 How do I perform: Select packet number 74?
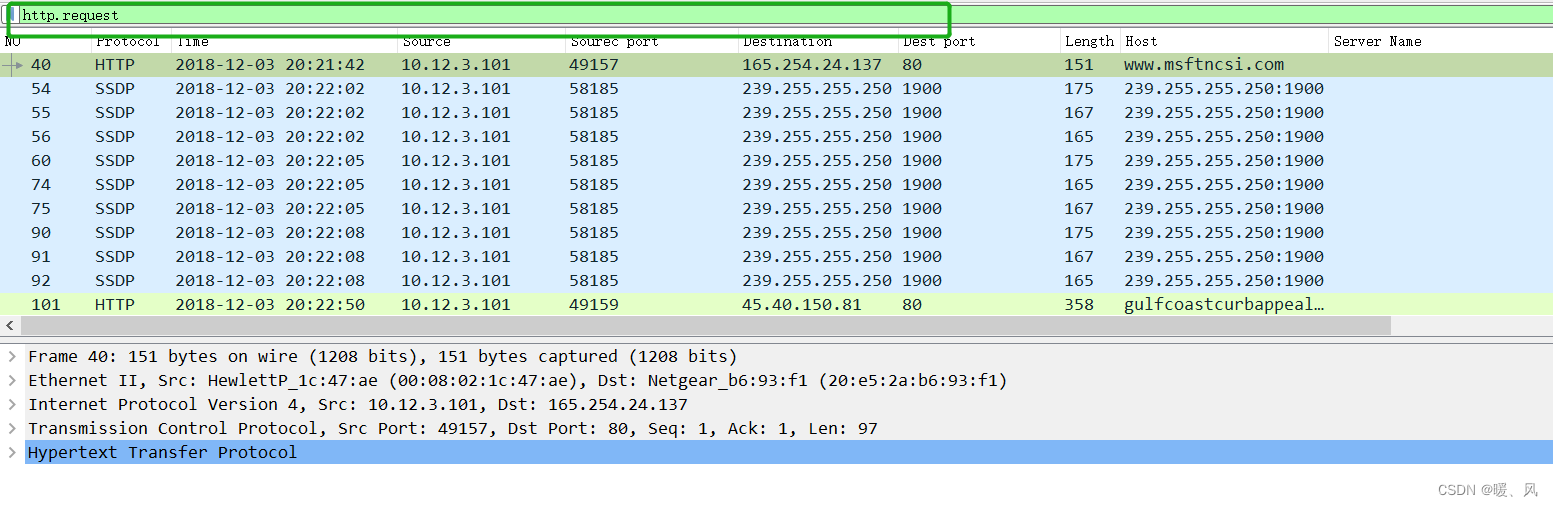pyautogui.click(x=776, y=185)
